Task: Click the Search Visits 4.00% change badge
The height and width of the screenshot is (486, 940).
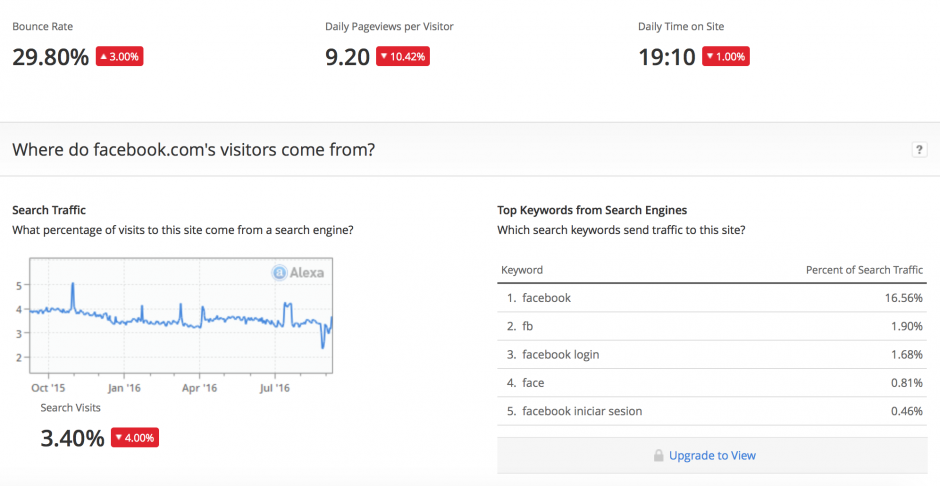Action: 135,437
